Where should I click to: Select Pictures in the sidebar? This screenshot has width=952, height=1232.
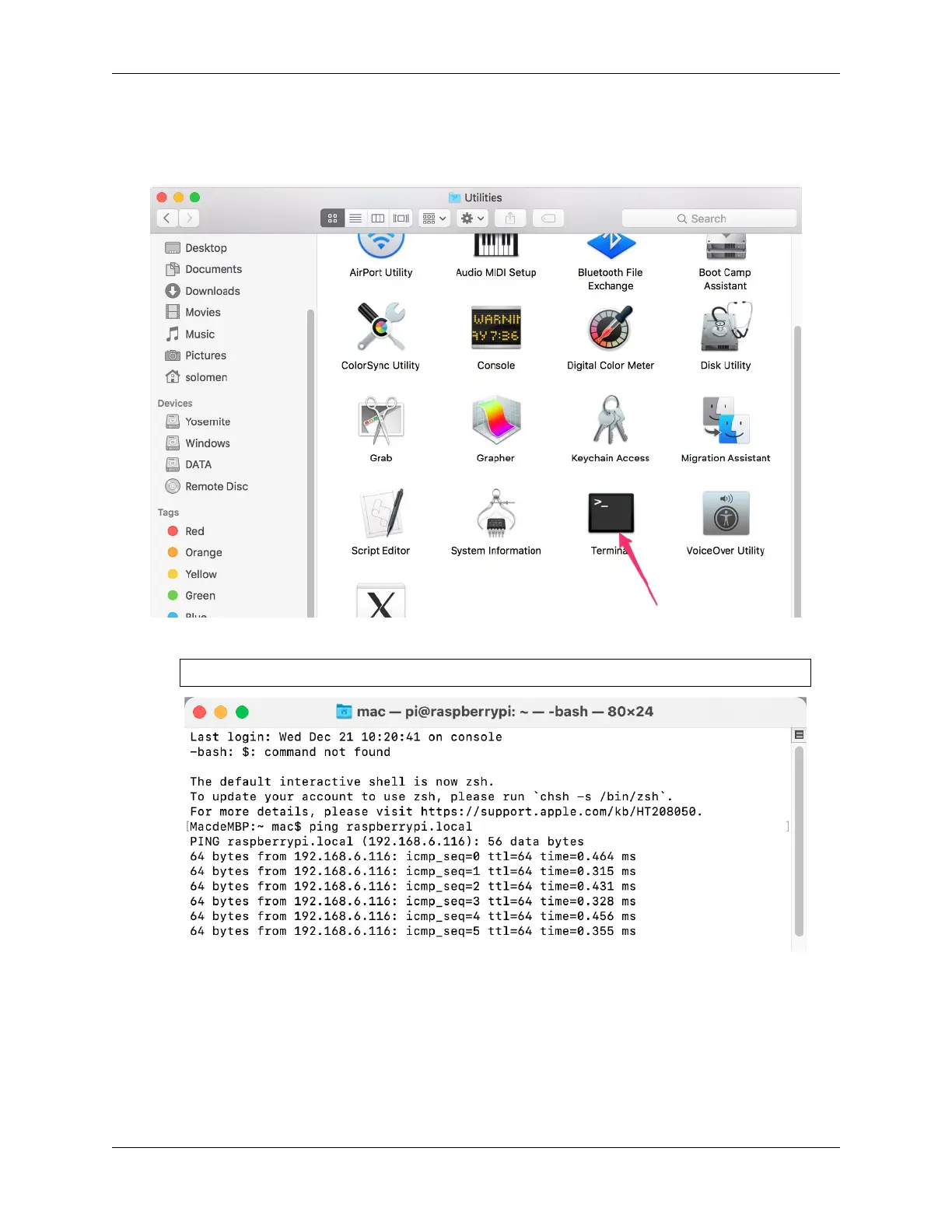[196, 355]
